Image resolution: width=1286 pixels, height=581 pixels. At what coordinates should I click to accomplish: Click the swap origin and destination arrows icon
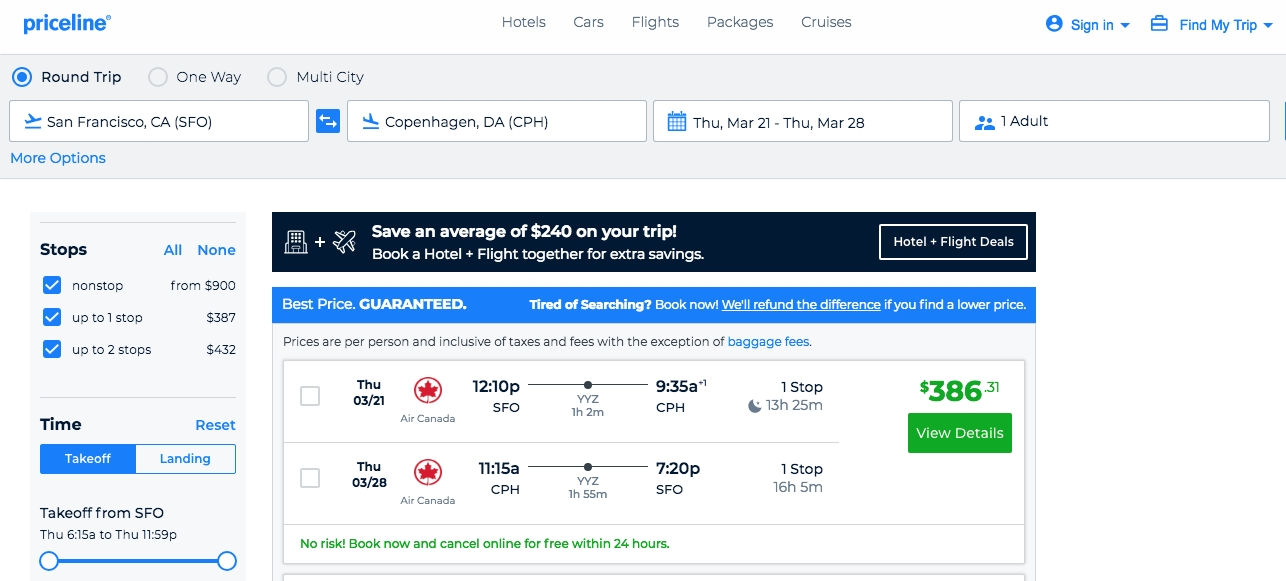[x=328, y=121]
